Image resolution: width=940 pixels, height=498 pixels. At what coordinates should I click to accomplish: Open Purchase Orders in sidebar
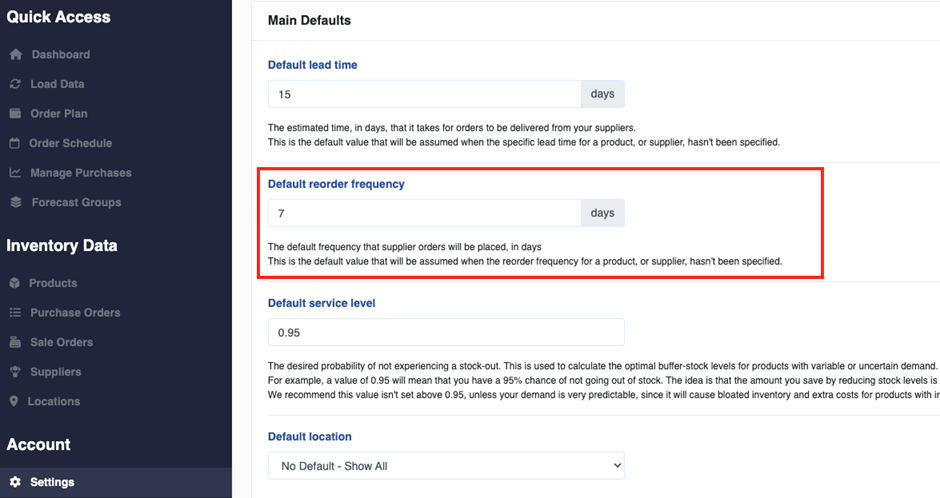pyautogui.click(x=75, y=313)
